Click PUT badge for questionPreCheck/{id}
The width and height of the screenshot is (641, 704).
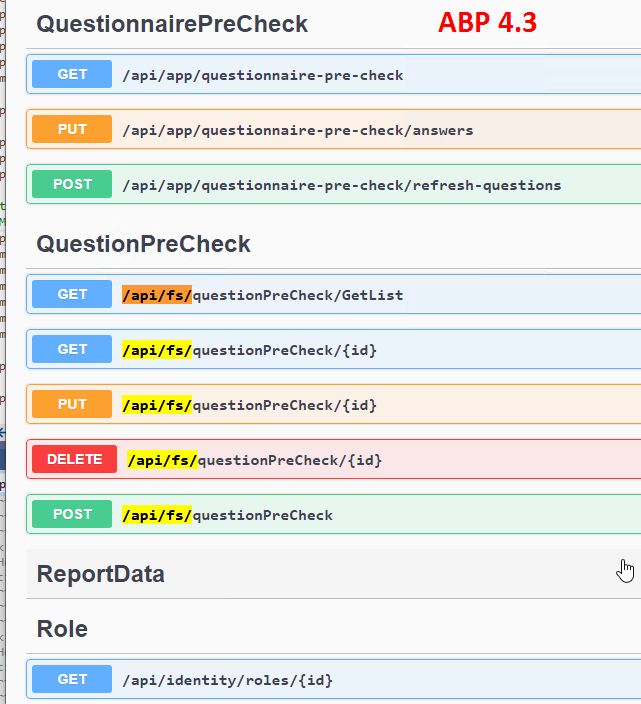[72, 405]
